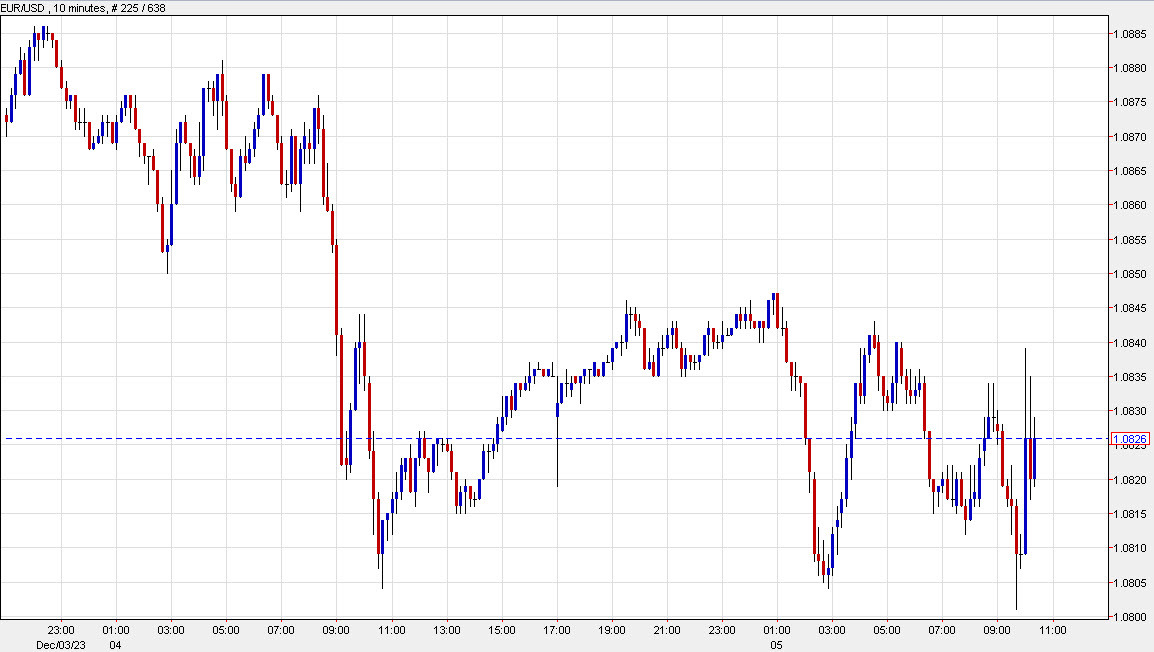Click the 1.0855 price axis label

pos(1130,240)
